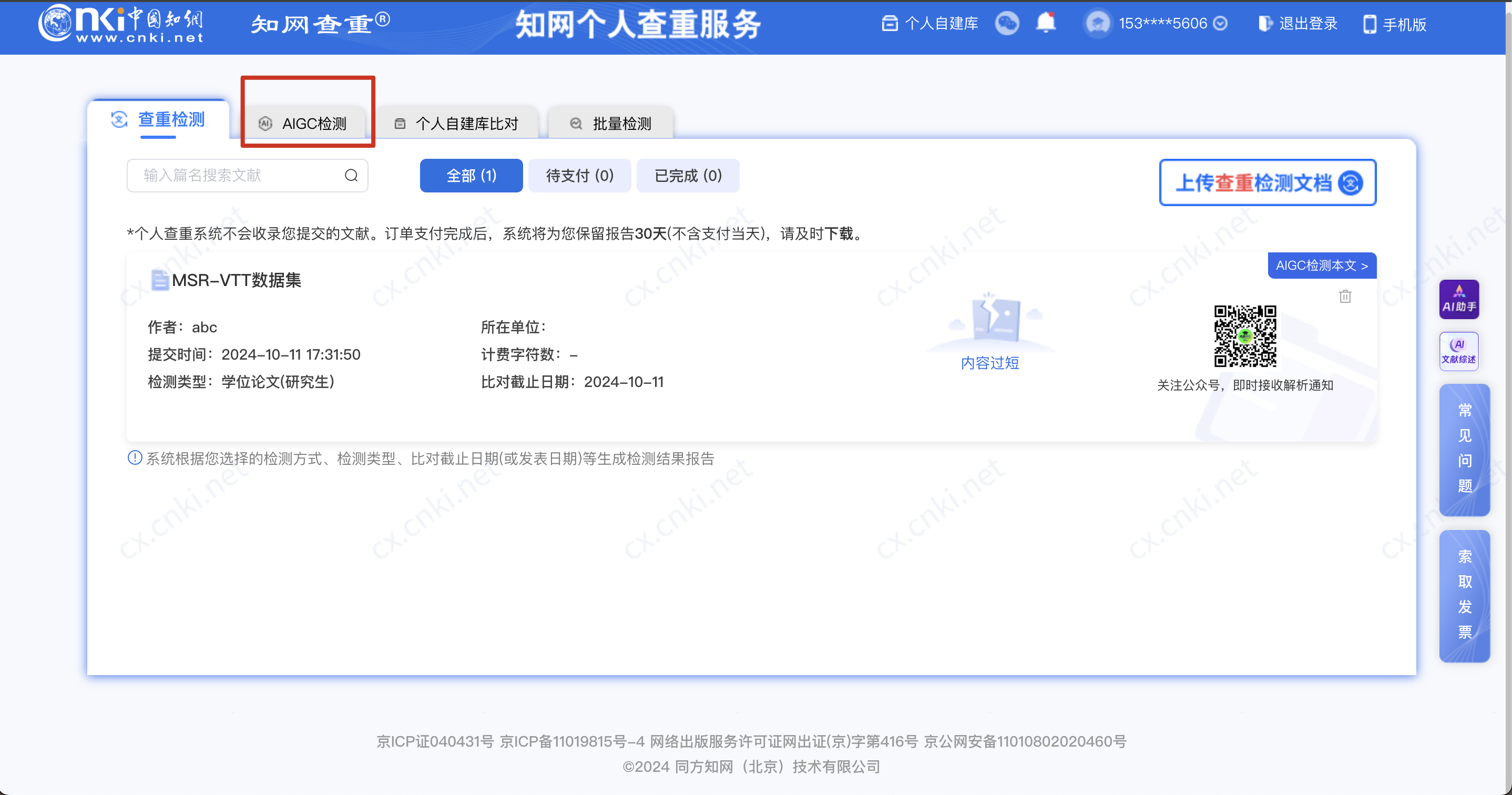Open AIGC检测本文 link

coord(1321,266)
